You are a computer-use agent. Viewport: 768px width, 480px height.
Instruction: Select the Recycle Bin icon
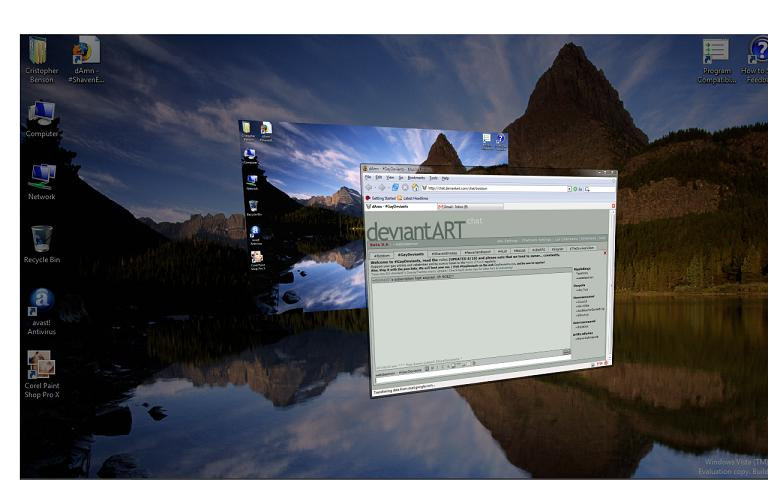[x=42, y=245]
